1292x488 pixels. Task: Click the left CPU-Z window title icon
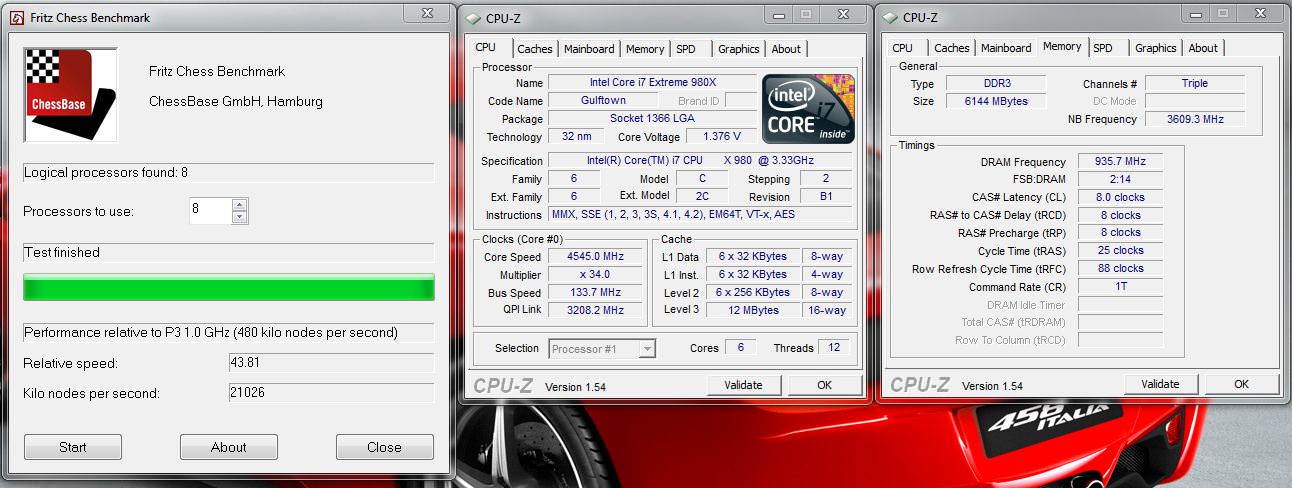[472, 17]
